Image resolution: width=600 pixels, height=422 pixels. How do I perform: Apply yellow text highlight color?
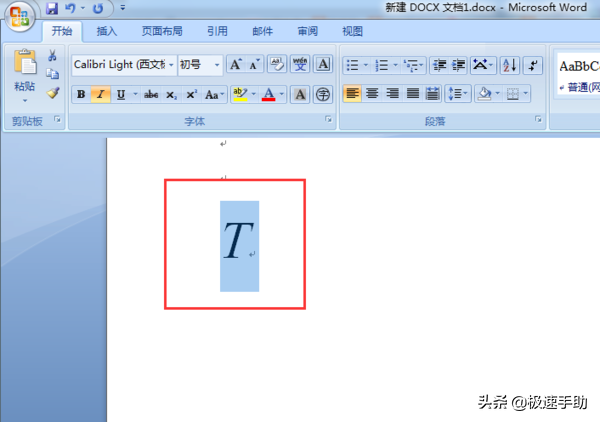(240, 94)
